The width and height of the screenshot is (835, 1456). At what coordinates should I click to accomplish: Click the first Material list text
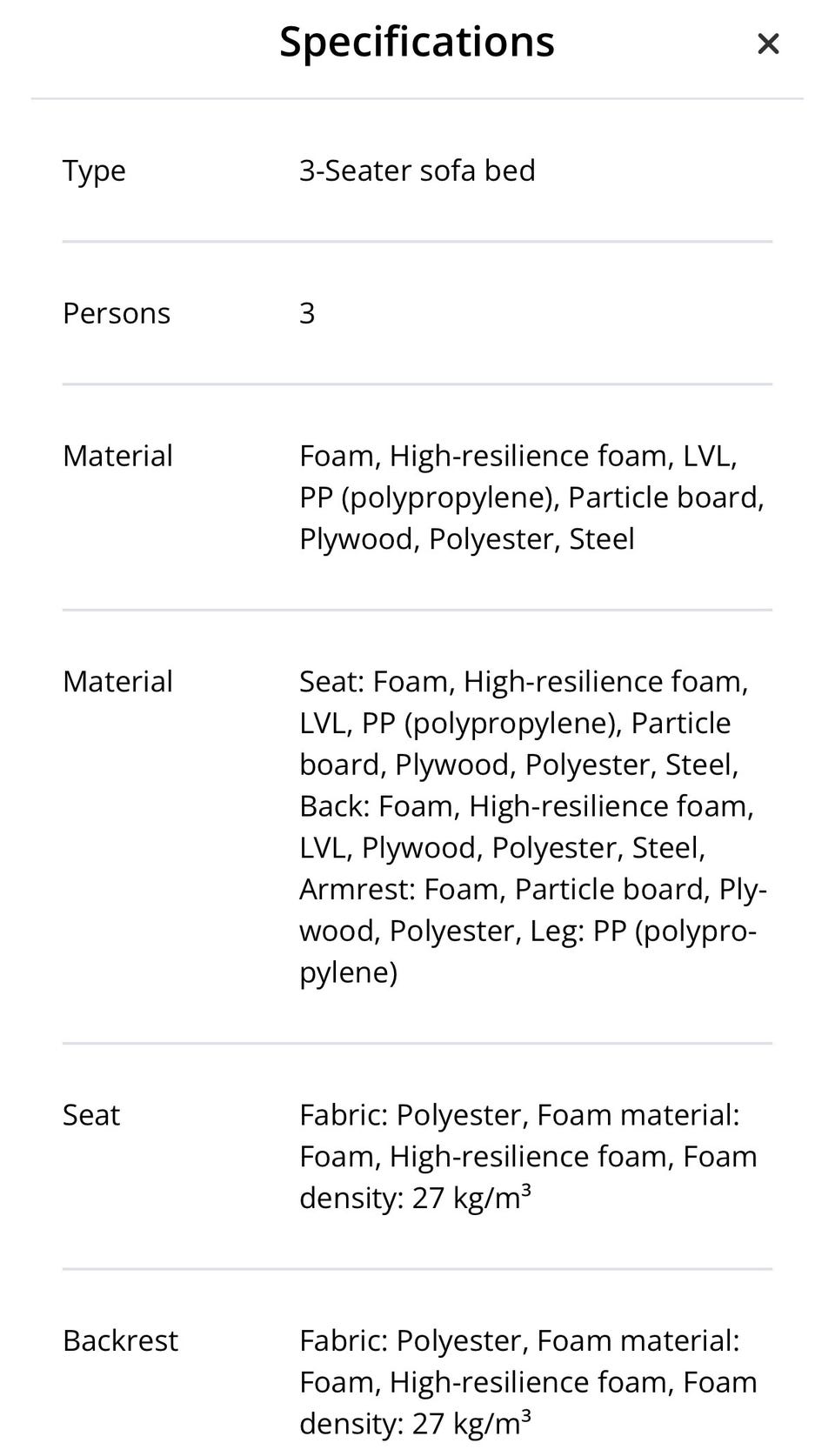531,498
